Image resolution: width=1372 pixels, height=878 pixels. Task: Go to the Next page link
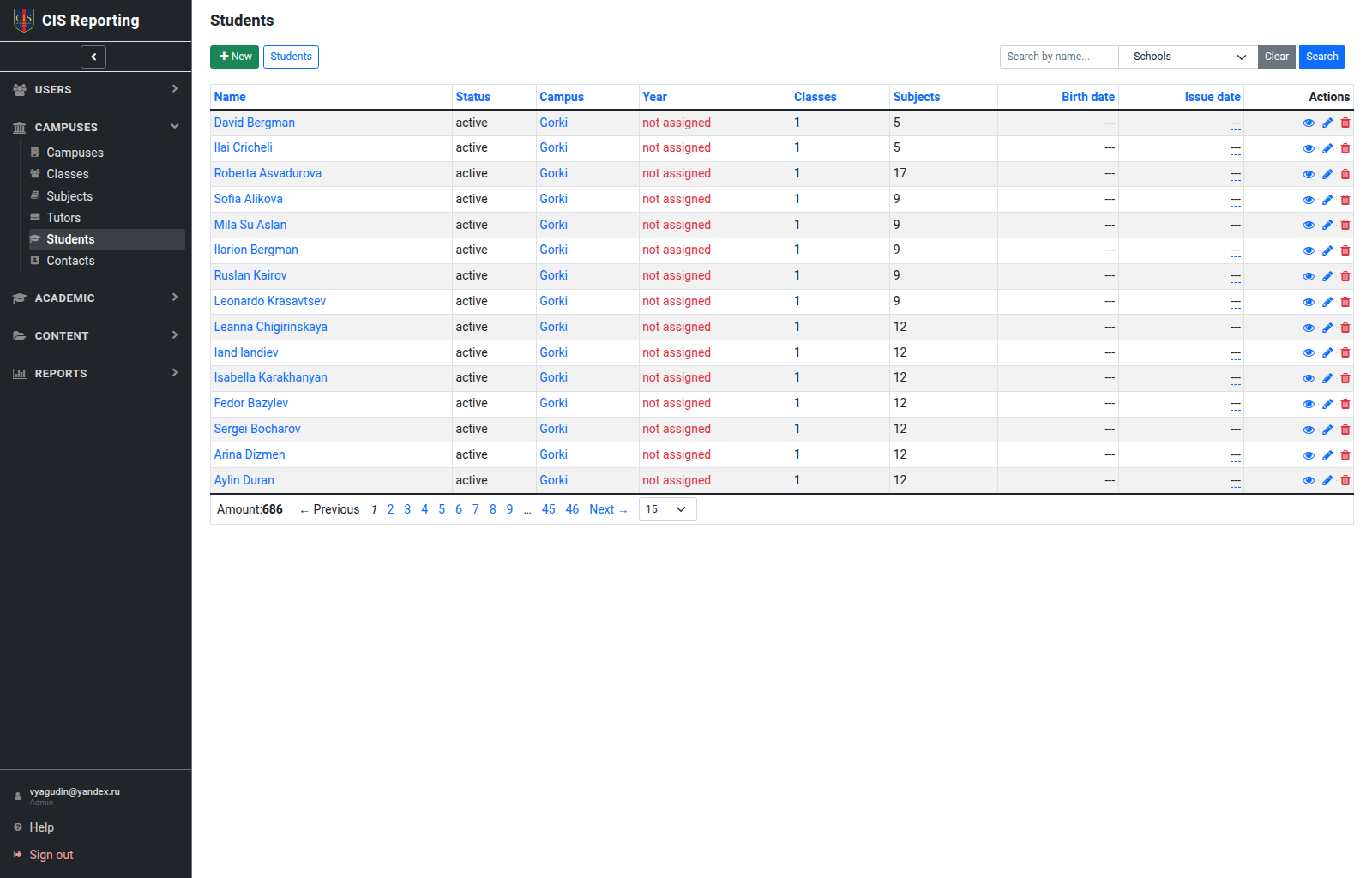click(x=608, y=509)
